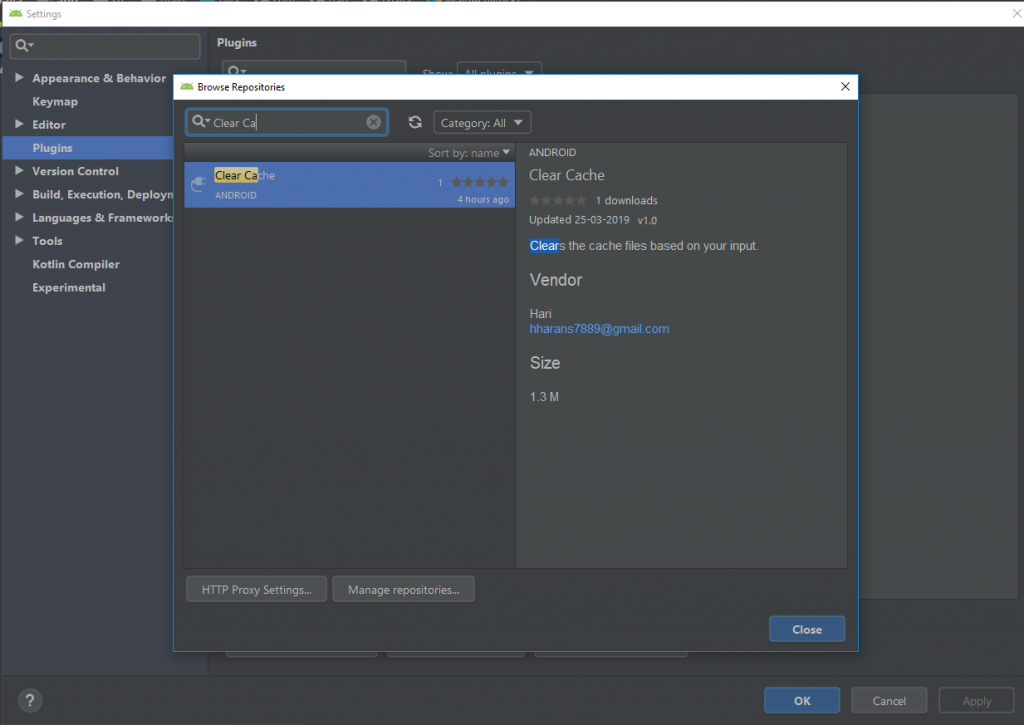This screenshot has height=725, width=1024.
Task: Open vendor email hharans7889@gmail.com
Action: [x=599, y=329]
